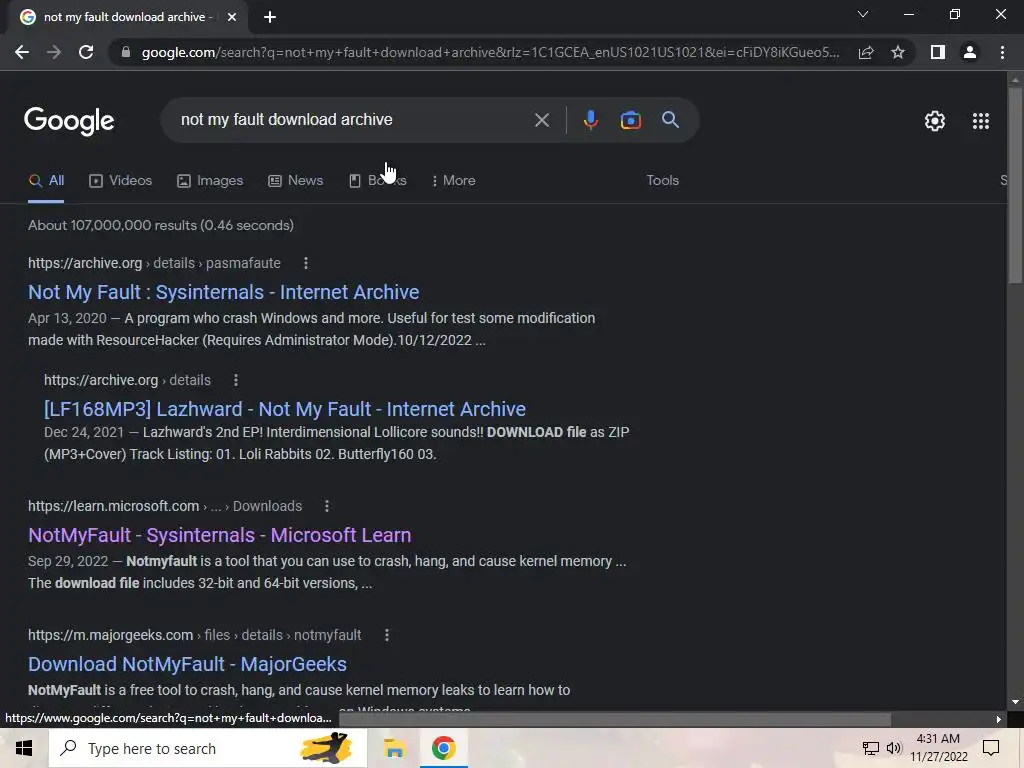Image resolution: width=1024 pixels, height=768 pixels.
Task: Open options for archive.org details result
Action: pos(236,380)
